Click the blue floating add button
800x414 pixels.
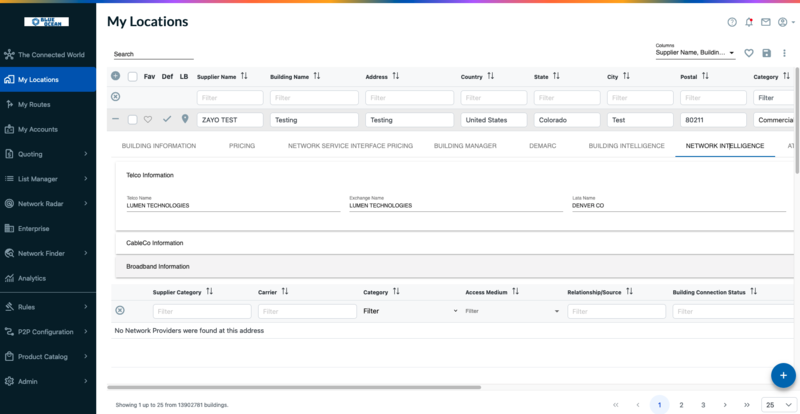click(x=782, y=375)
